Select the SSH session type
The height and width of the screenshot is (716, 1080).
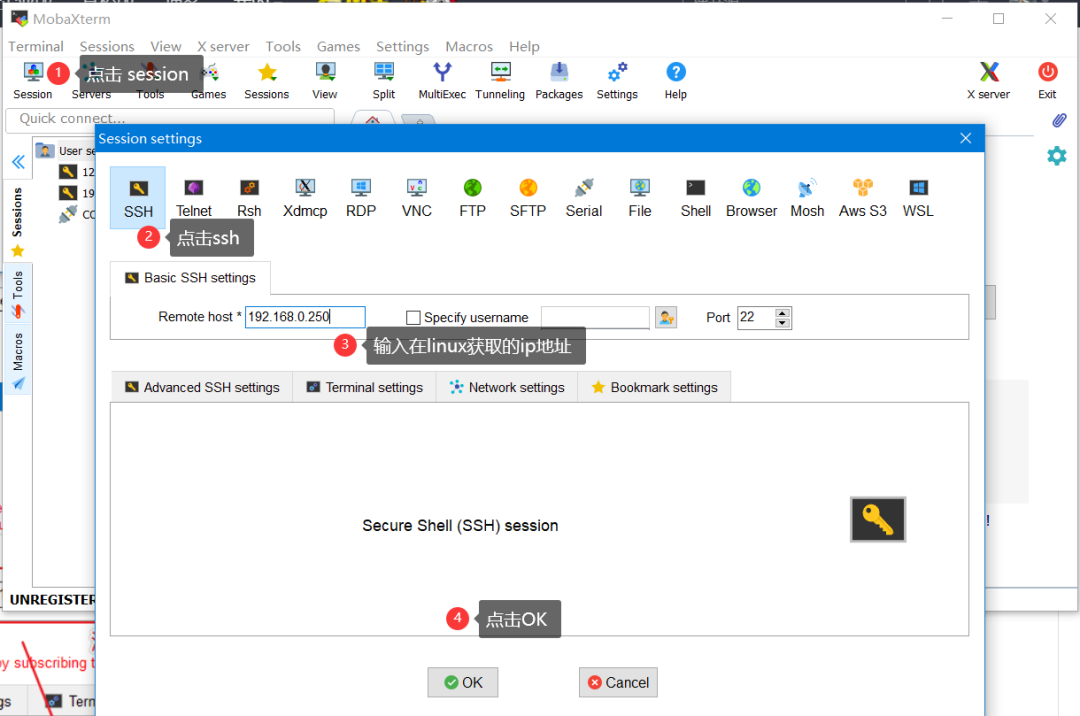(x=138, y=198)
